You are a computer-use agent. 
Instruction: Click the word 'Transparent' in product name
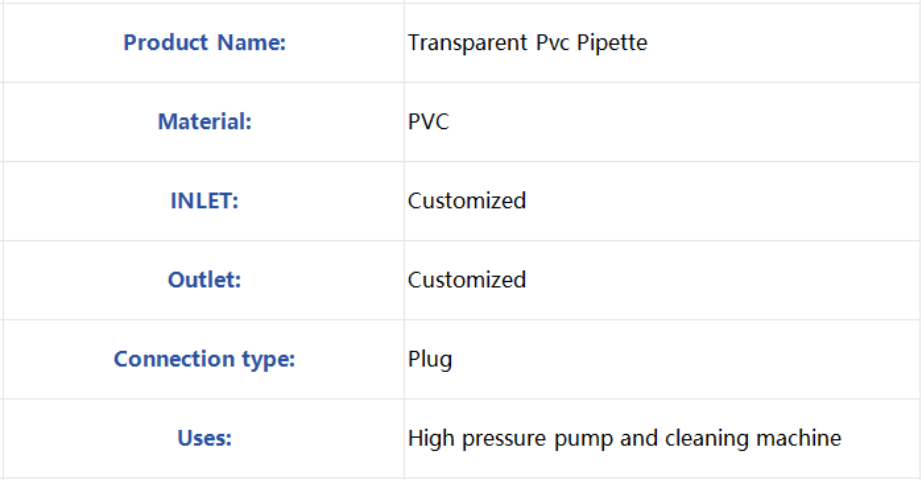pyautogui.click(x=468, y=43)
